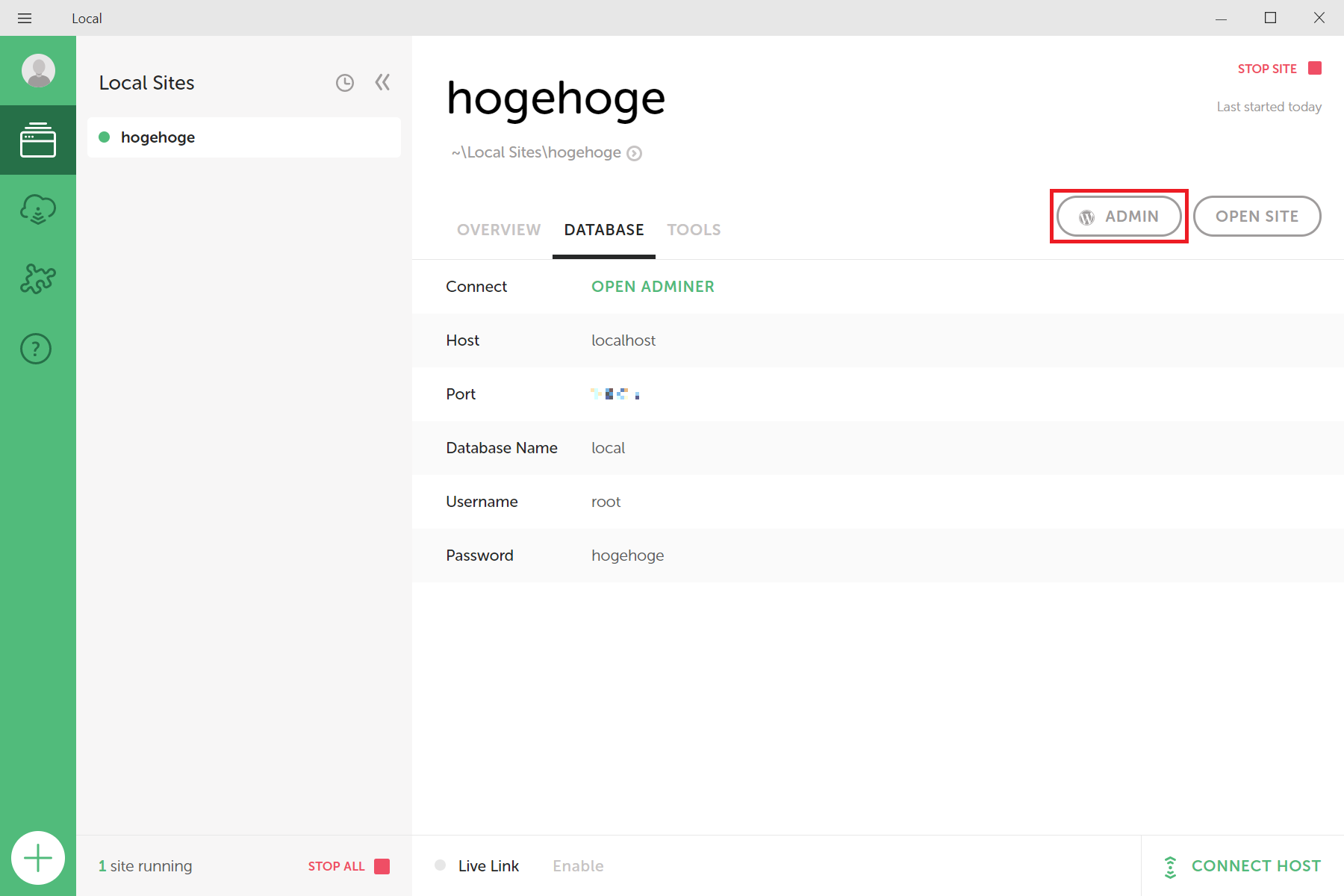Viewport: 1344px width, 896px height.
Task: Open the Help question mark icon
Action: tap(36, 349)
